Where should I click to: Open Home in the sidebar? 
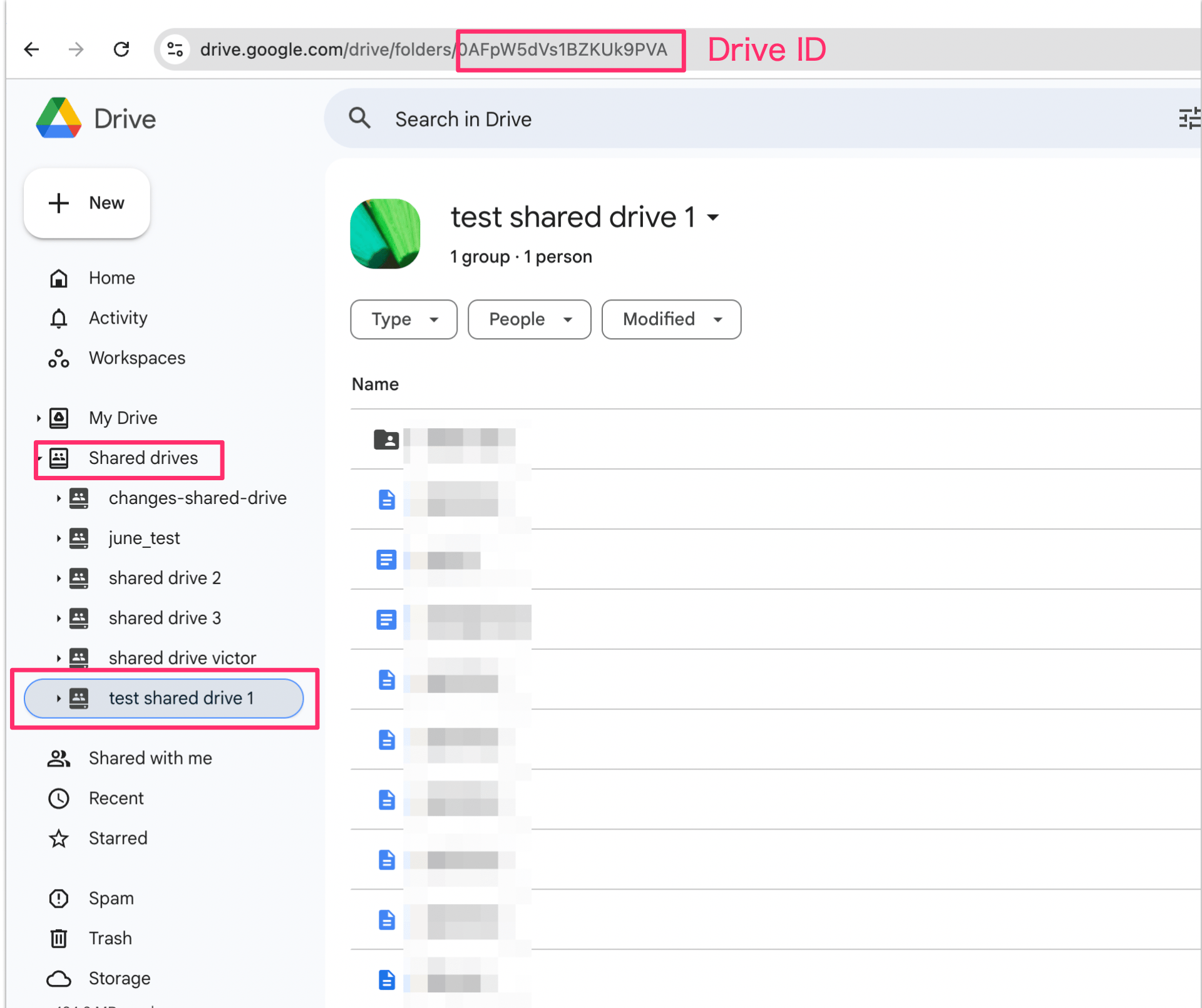click(x=111, y=278)
